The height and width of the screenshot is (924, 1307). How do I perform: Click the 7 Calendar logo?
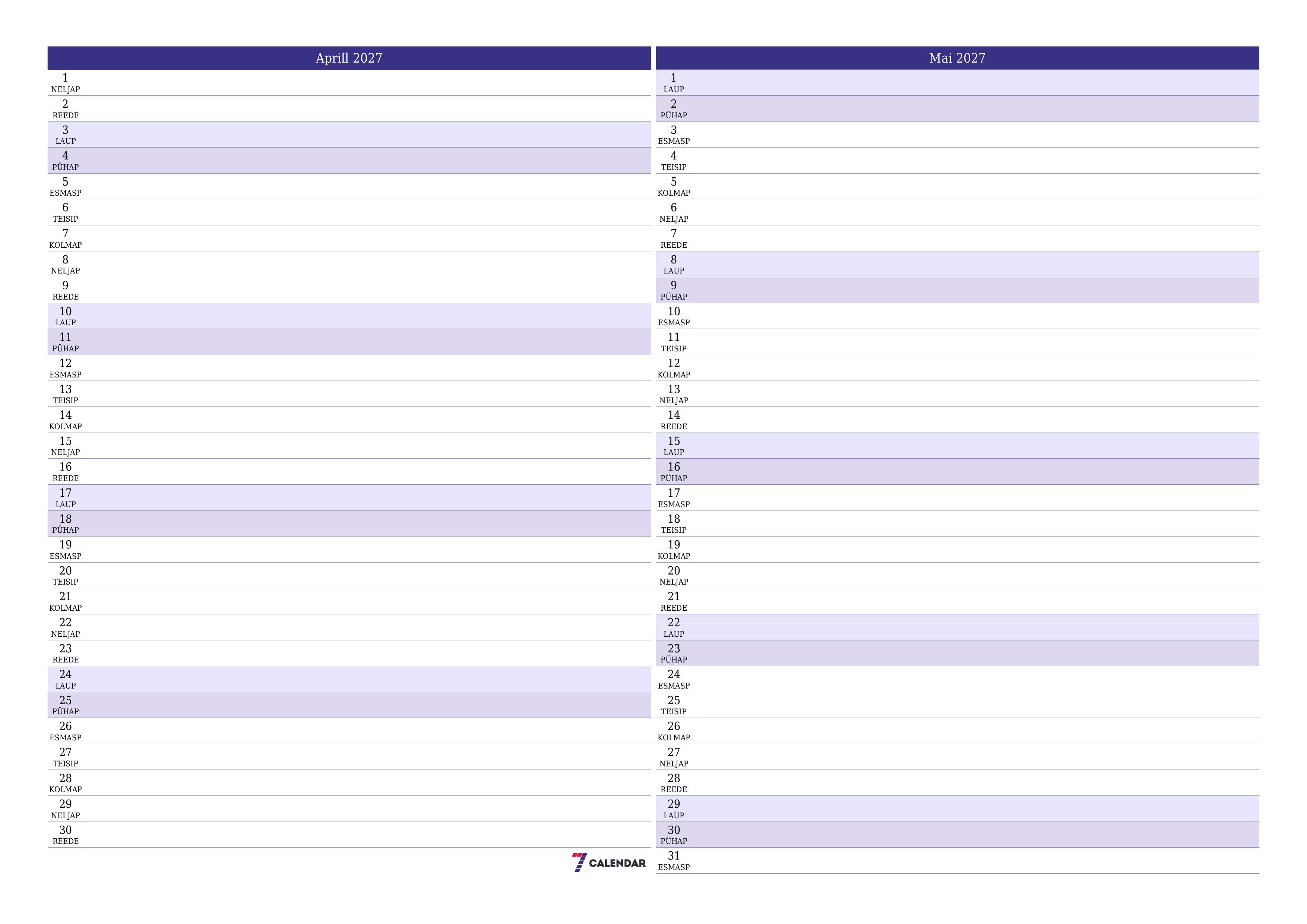[x=608, y=863]
